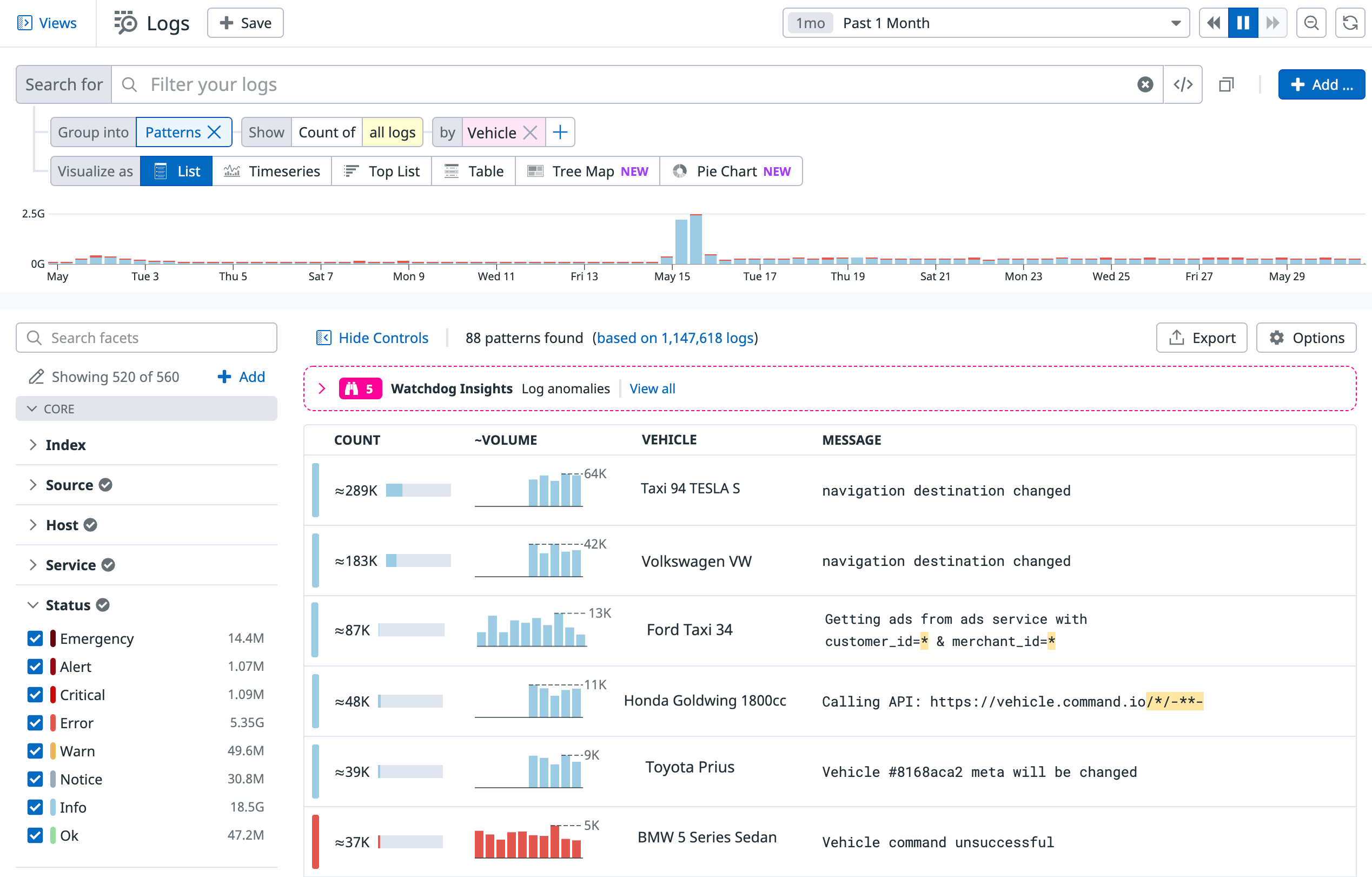Click the red severity bar beside BMW 5 Series Sedan
Viewport: 1372px width, 877px height.
click(x=316, y=841)
